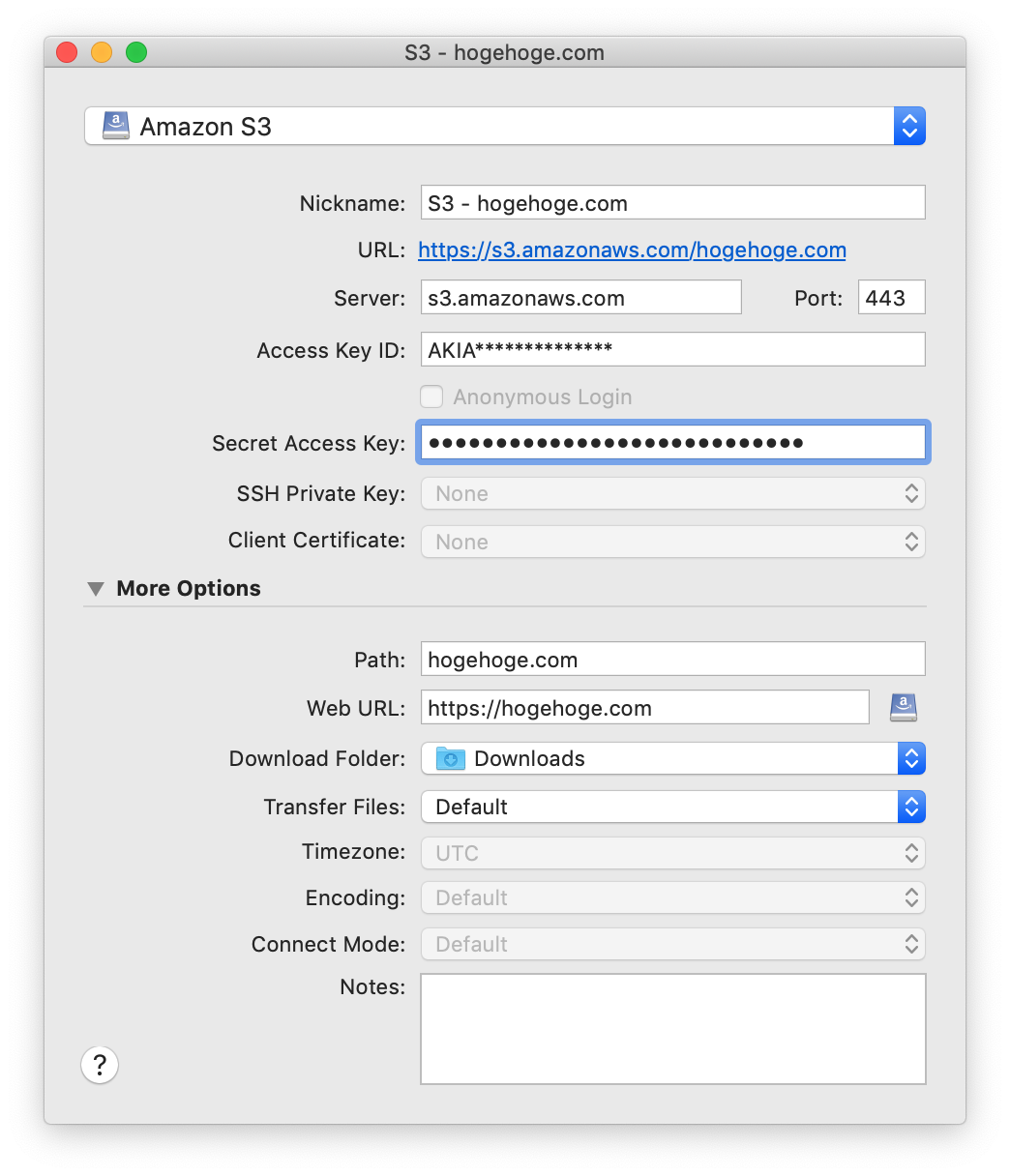The height and width of the screenshot is (1176, 1010).
Task: Open the Encoding dropdown
Action: click(x=673, y=897)
